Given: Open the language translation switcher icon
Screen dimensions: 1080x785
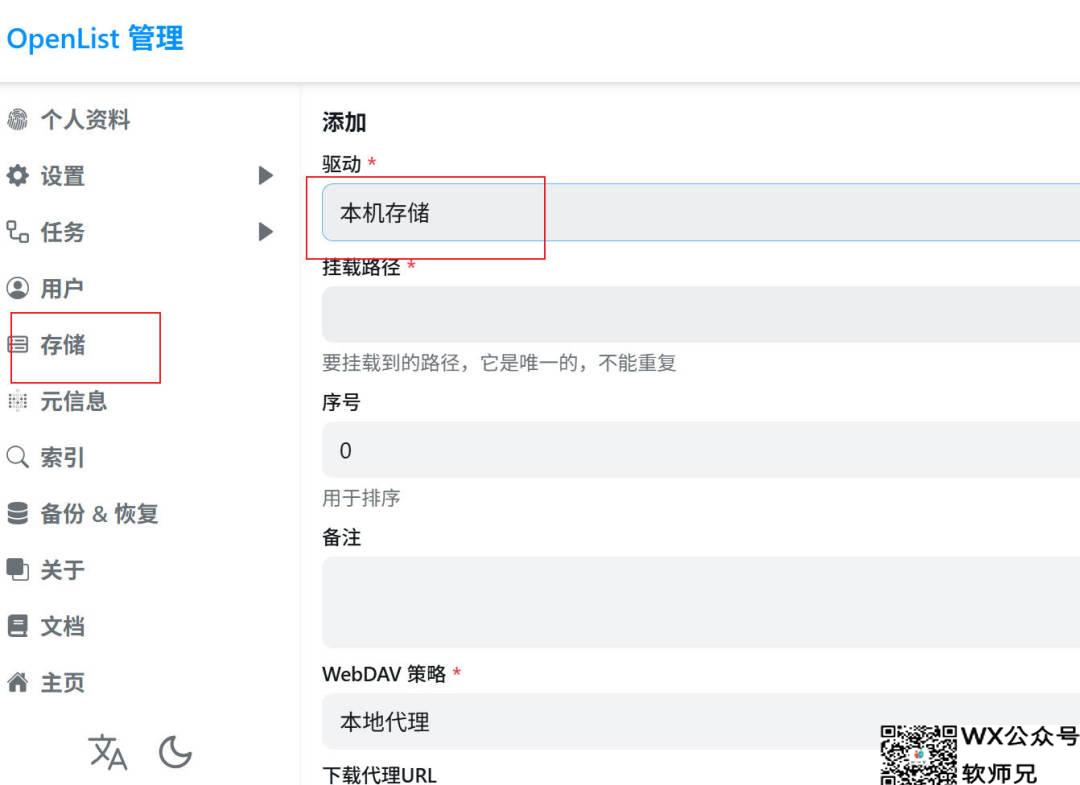Looking at the screenshot, I should click(x=108, y=752).
